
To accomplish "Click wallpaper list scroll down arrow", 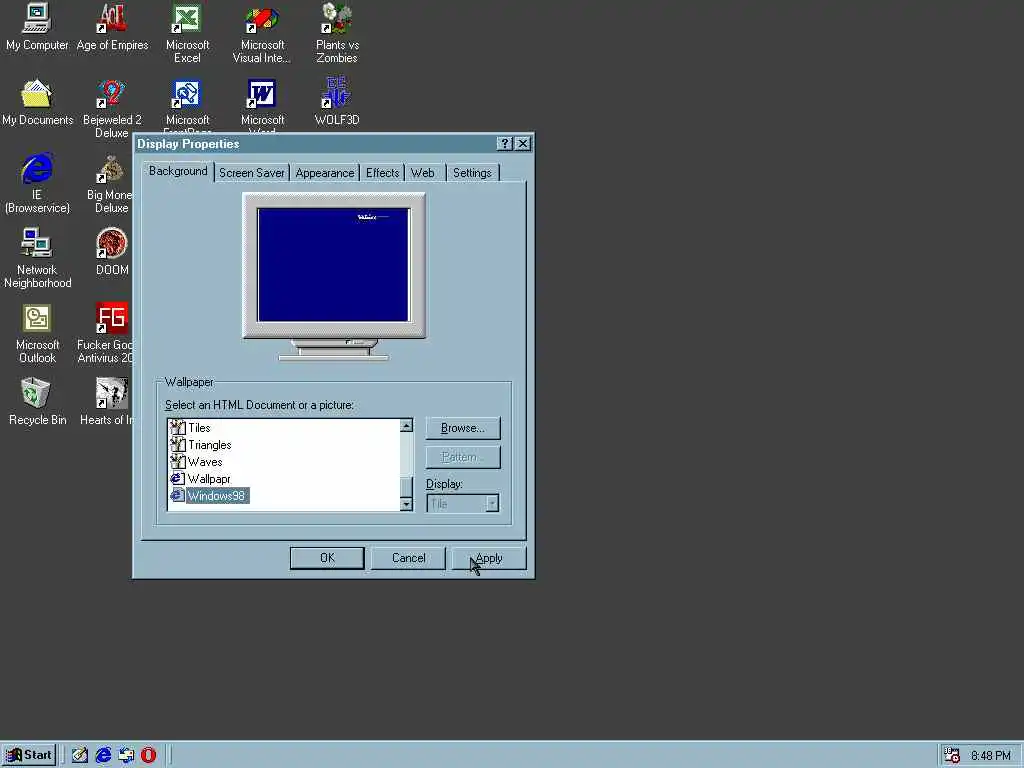I will [406, 504].
